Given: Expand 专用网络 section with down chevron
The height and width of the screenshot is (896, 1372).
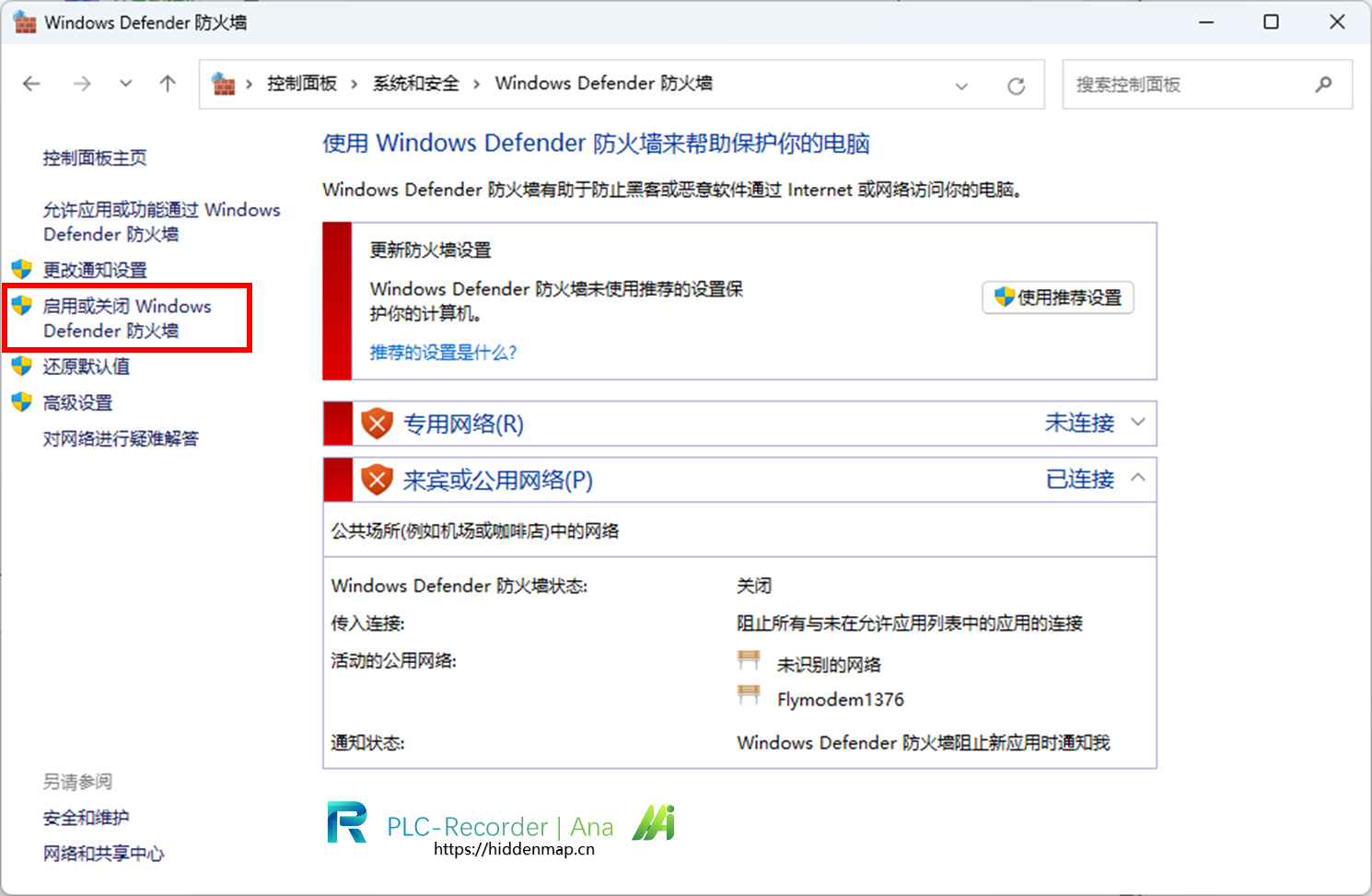Looking at the screenshot, I should [x=1138, y=423].
